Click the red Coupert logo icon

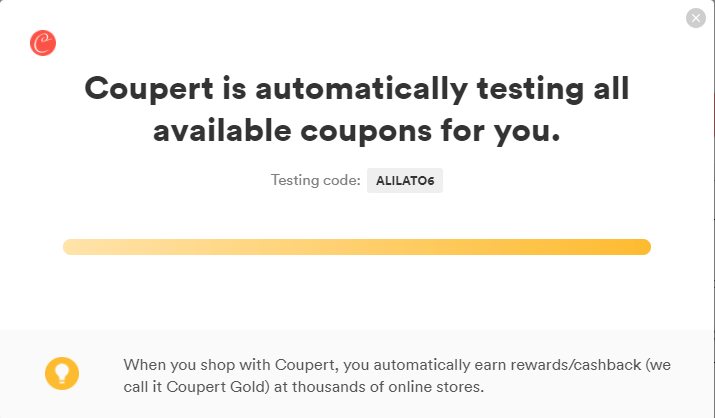43,43
